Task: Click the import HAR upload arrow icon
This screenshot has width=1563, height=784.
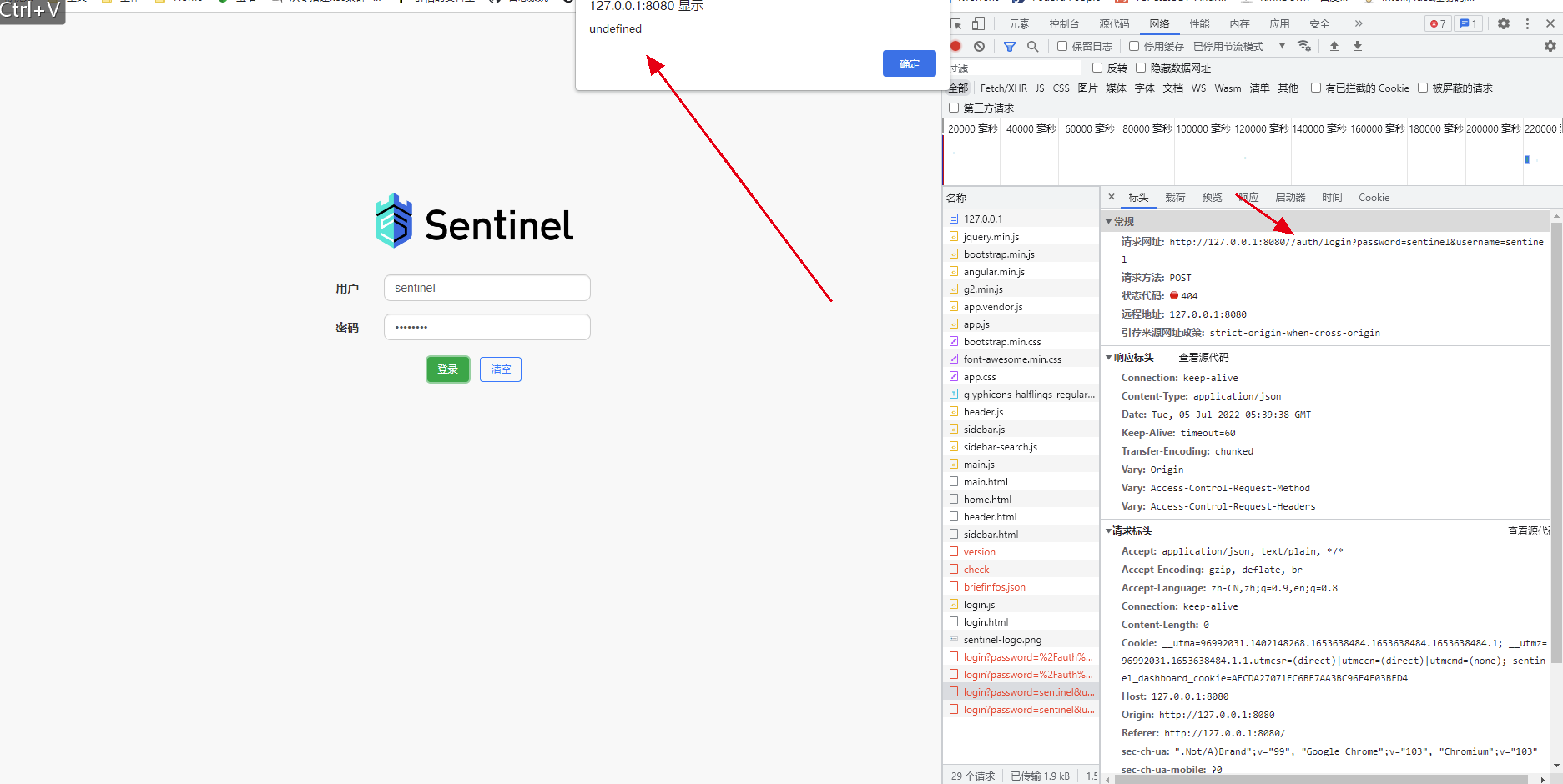Action: tap(1334, 46)
